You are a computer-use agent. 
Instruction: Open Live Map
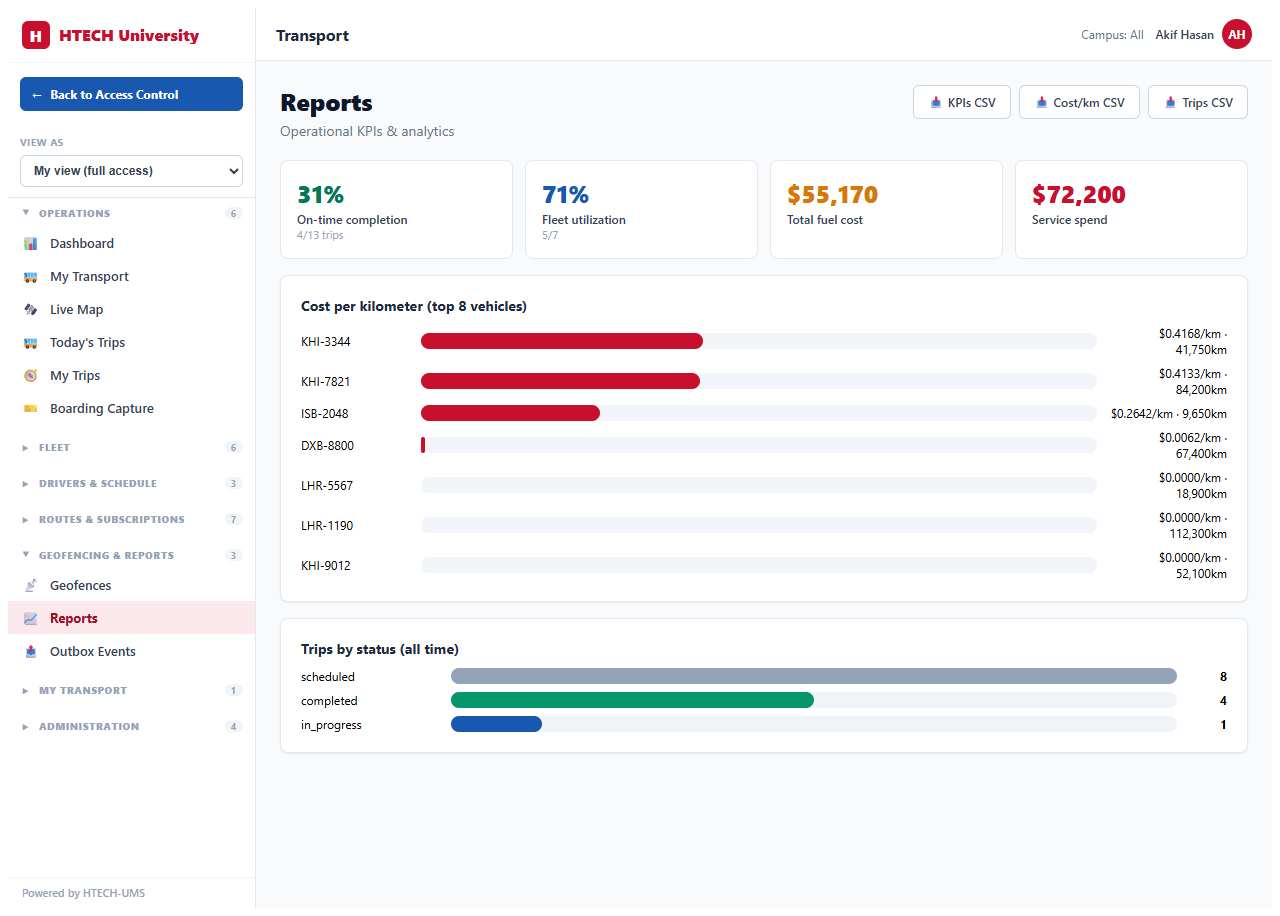coord(131,310)
